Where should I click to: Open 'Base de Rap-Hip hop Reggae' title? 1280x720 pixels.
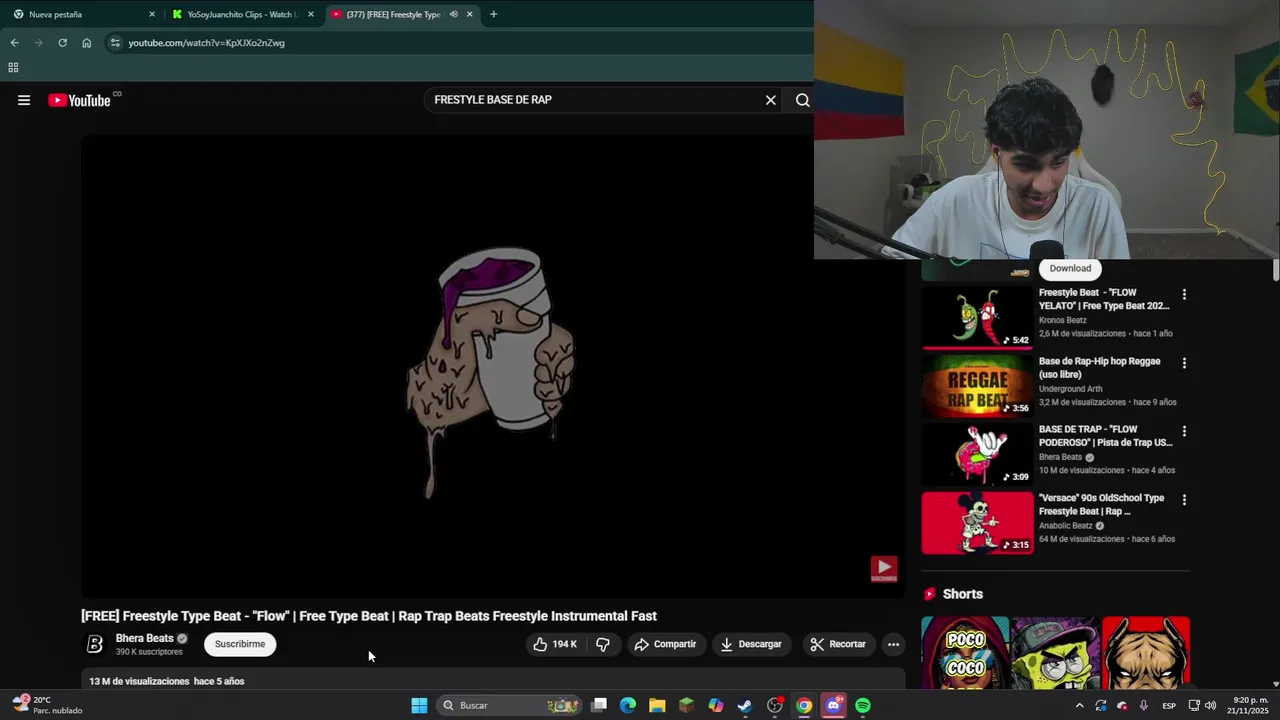(x=1100, y=367)
